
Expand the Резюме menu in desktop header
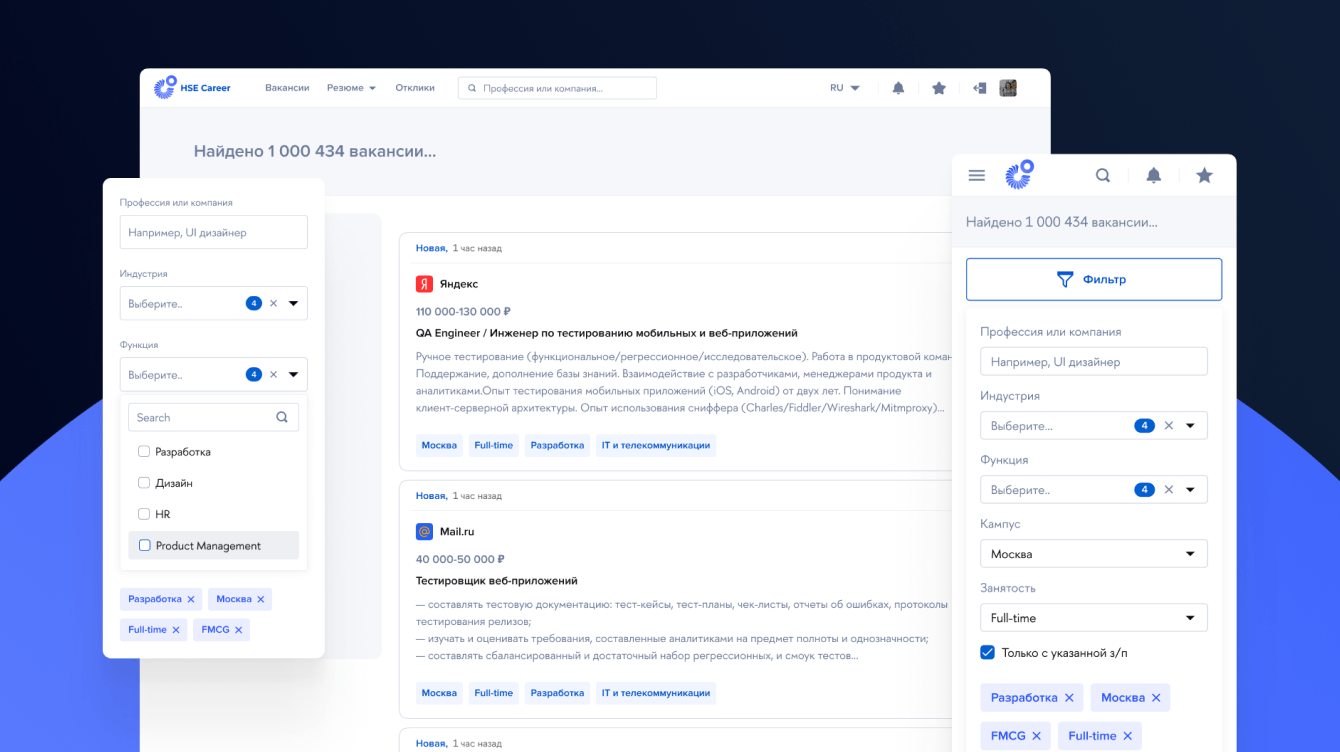[x=351, y=88]
